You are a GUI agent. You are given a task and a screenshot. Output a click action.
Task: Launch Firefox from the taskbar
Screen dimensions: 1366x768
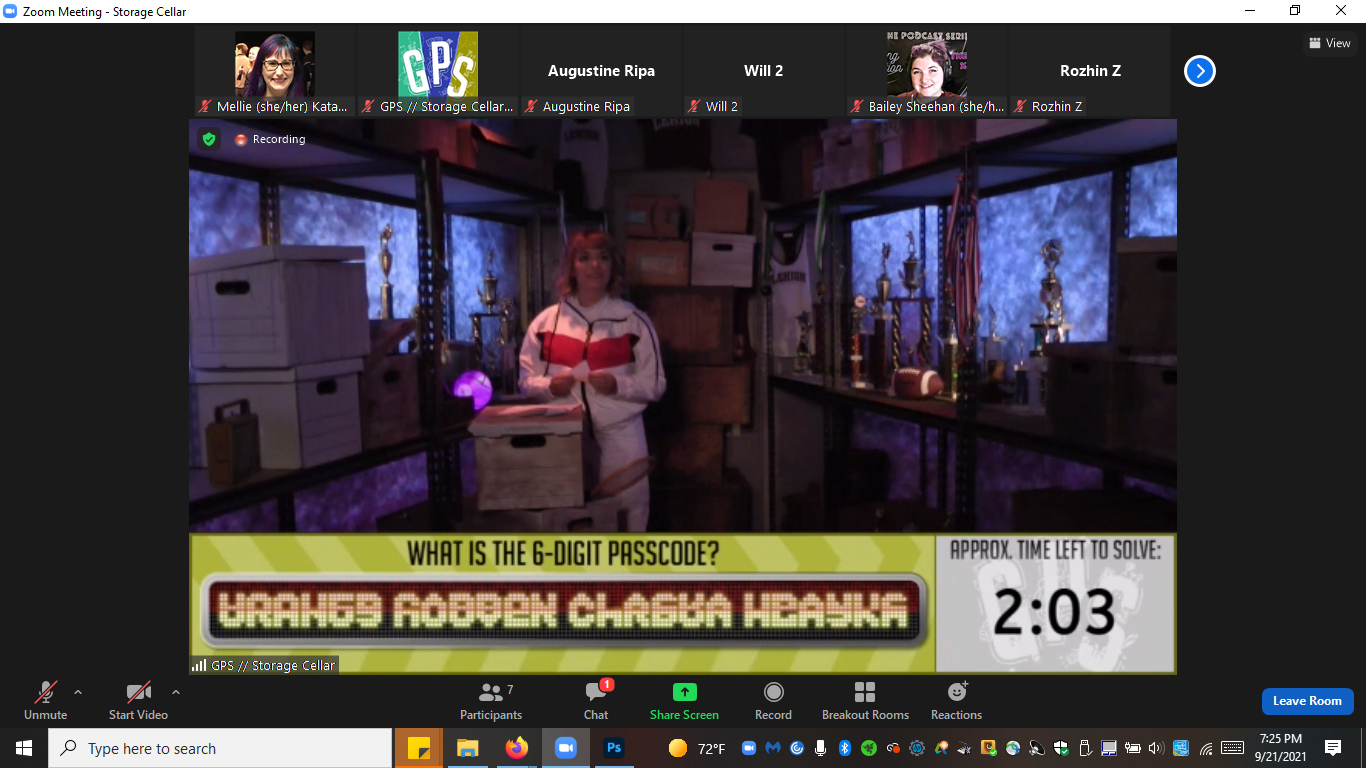point(517,748)
